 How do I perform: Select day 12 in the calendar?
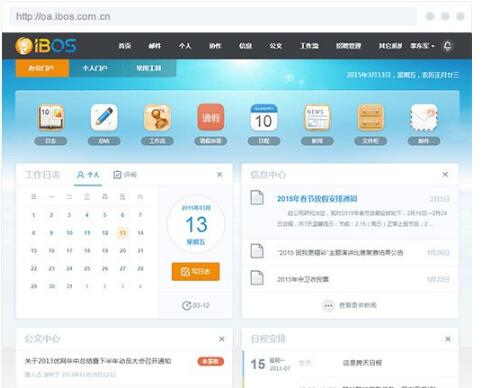point(105,233)
